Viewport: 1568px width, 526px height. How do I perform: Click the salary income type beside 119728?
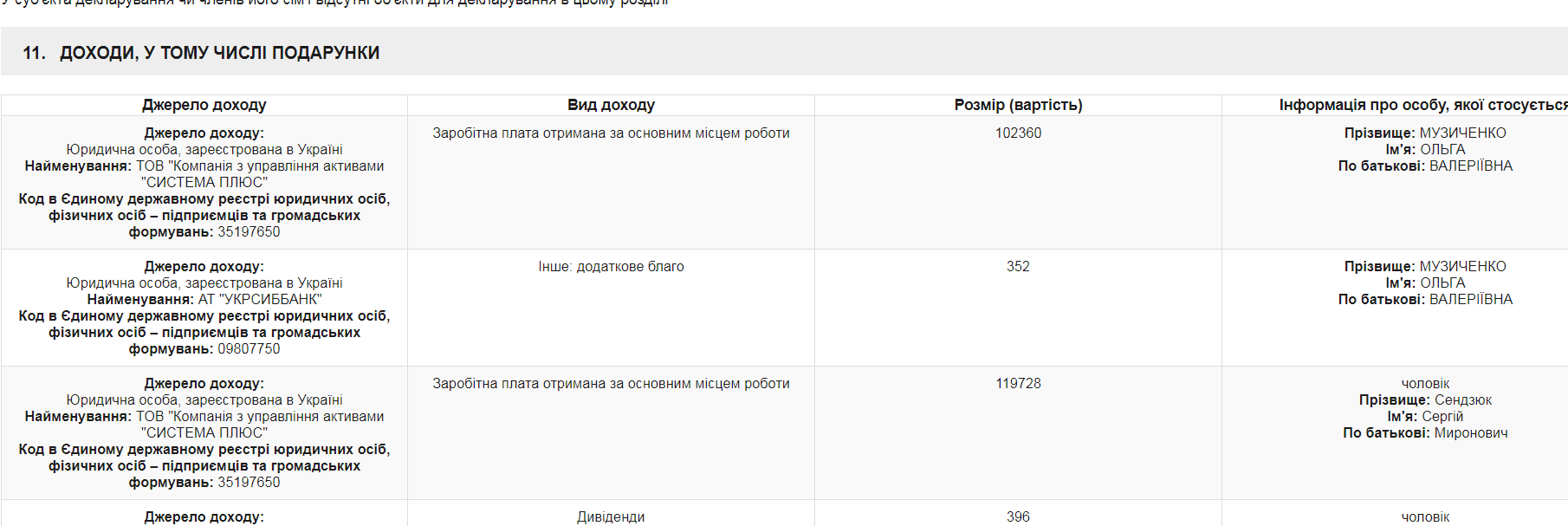tap(611, 384)
